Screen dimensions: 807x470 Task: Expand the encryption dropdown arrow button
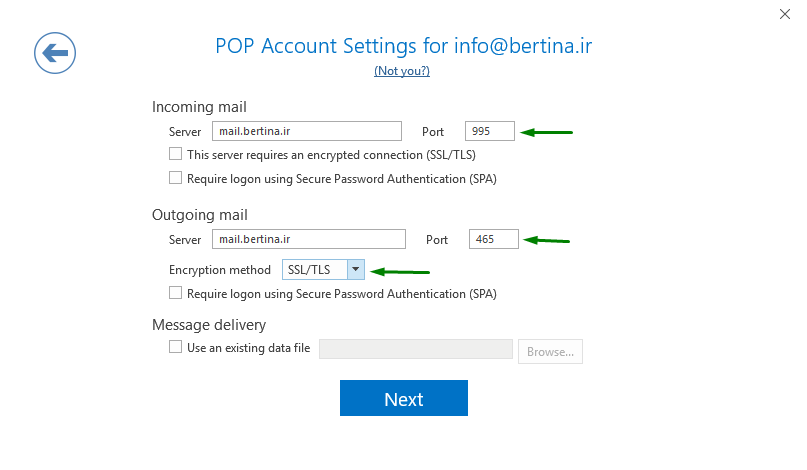click(356, 270)
